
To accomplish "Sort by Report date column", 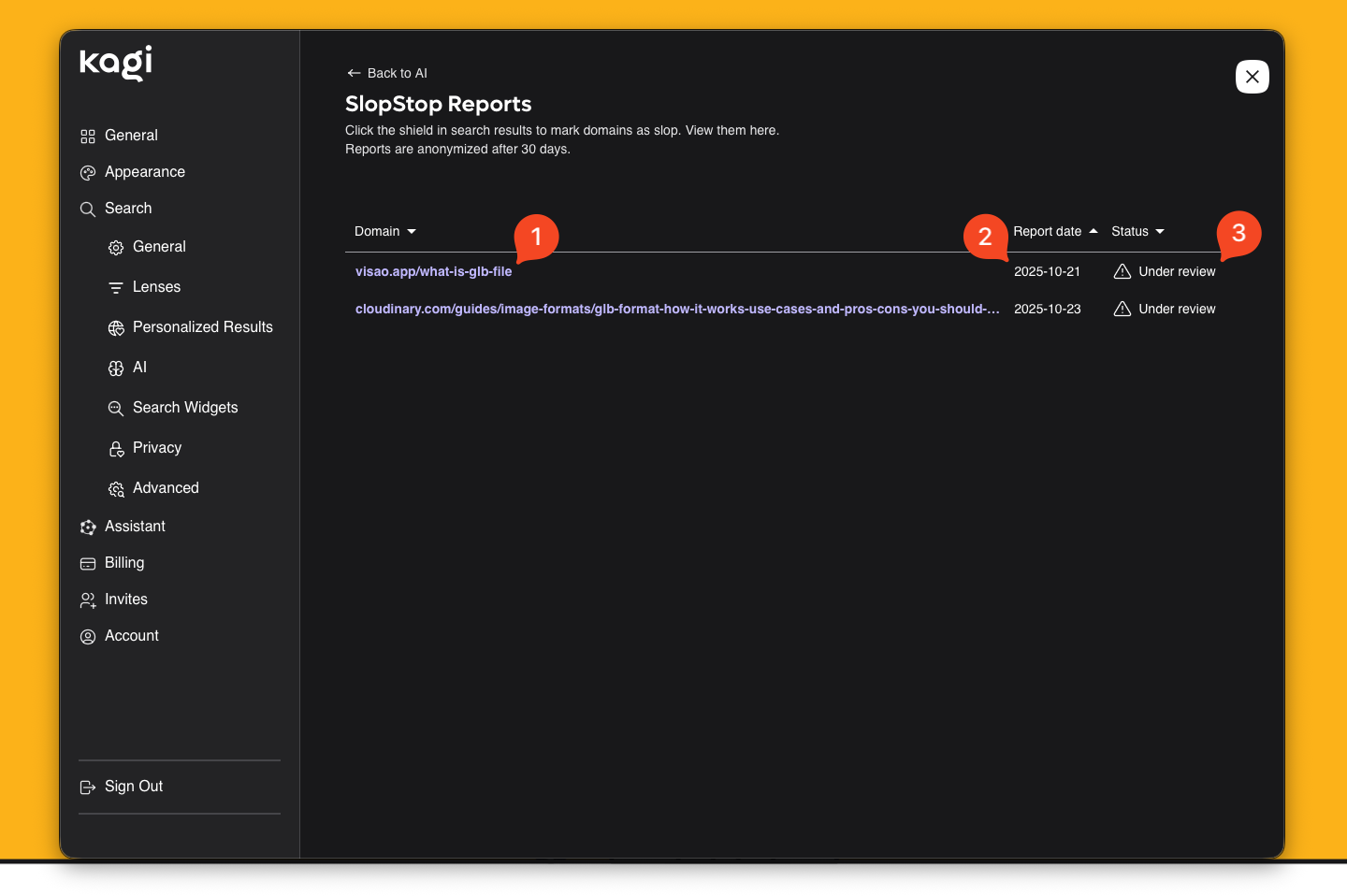I will [x=1055, y=231].
